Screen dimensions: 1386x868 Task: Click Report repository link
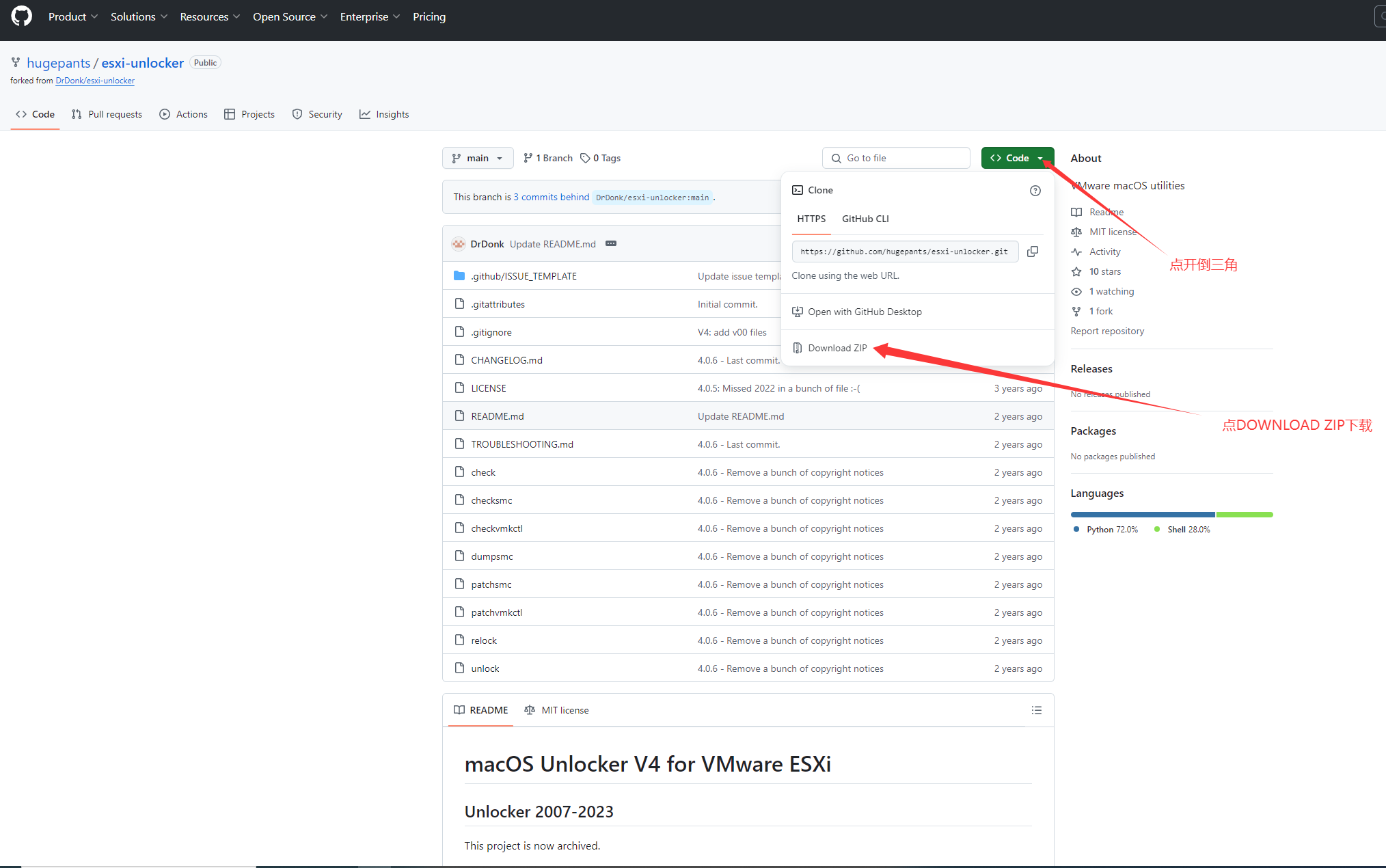tap(1107, 331)
